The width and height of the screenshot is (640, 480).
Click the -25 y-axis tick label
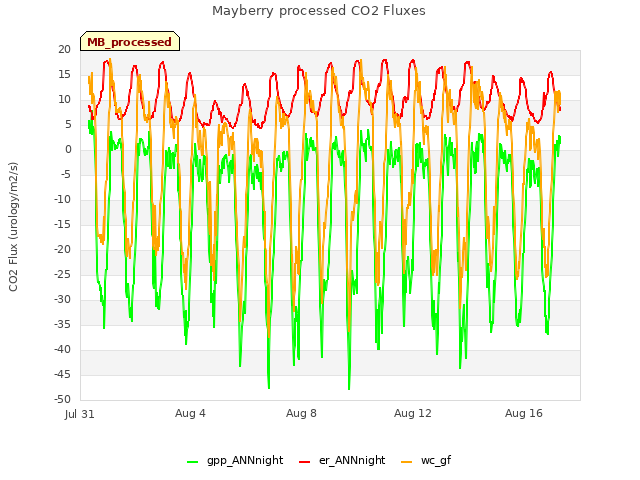pos(63,274)
